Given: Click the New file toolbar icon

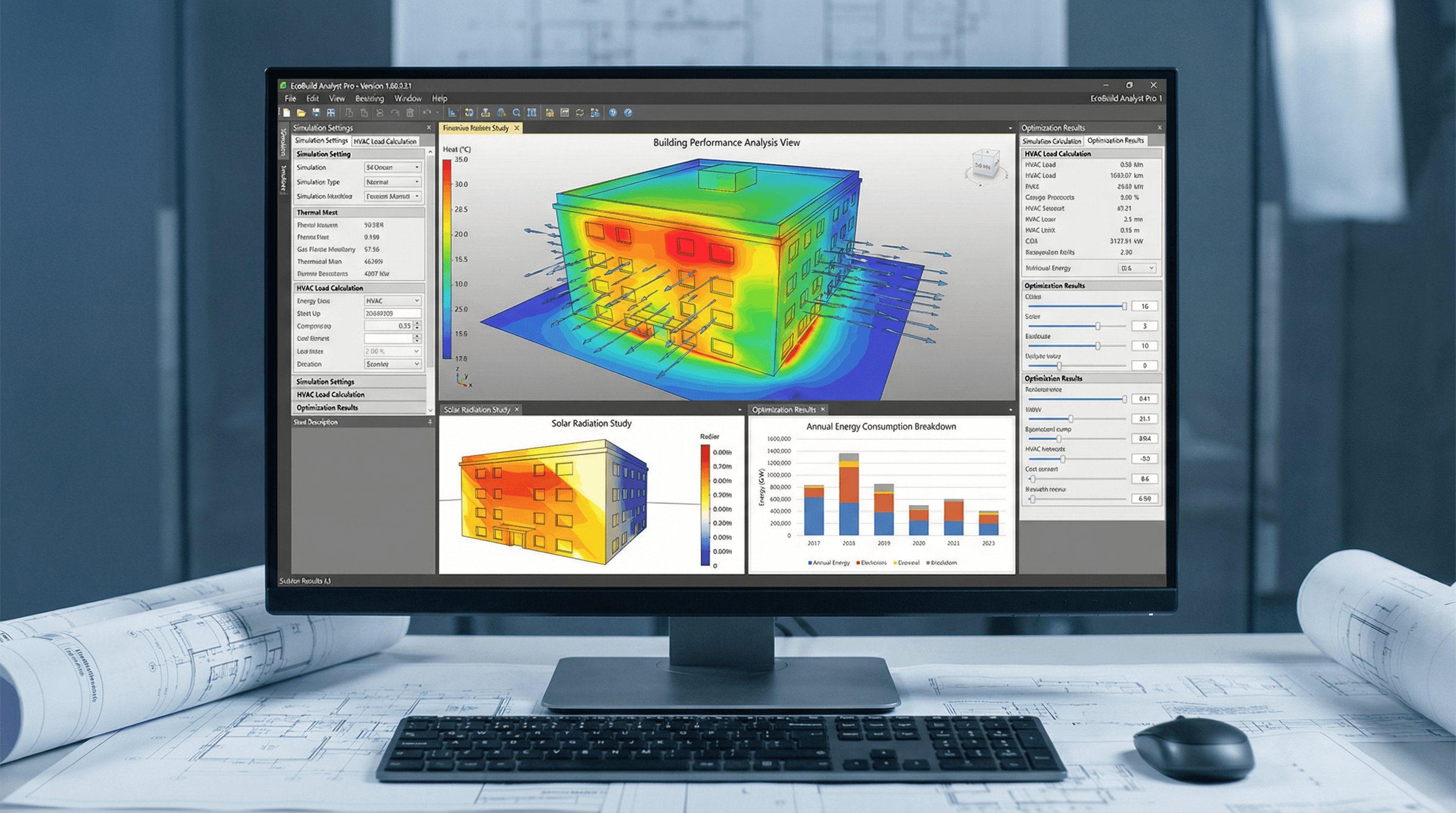Looking at the screenshot, I should [287, 113].
